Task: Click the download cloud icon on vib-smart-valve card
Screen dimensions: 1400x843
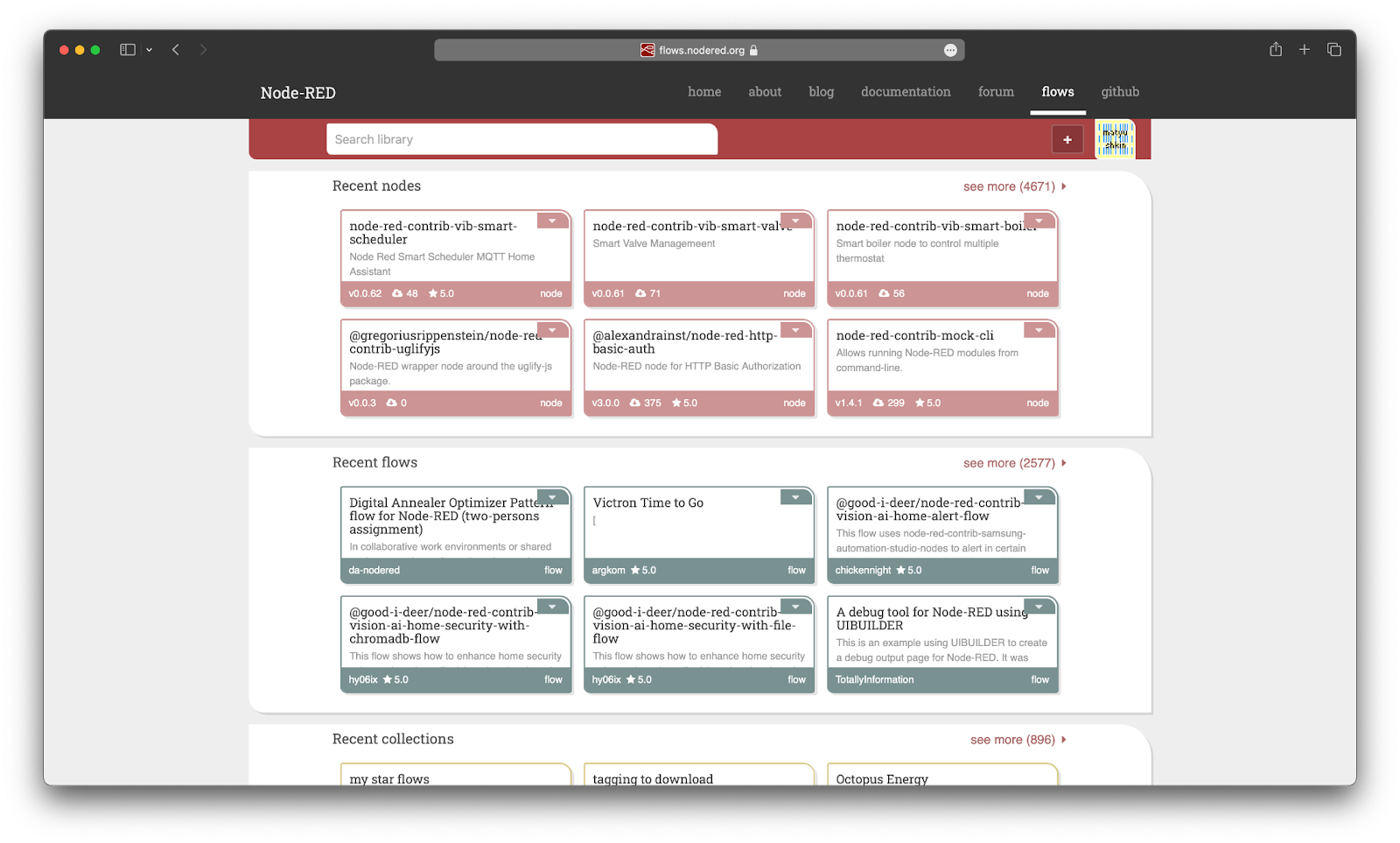Action: [x=640, y=293]
